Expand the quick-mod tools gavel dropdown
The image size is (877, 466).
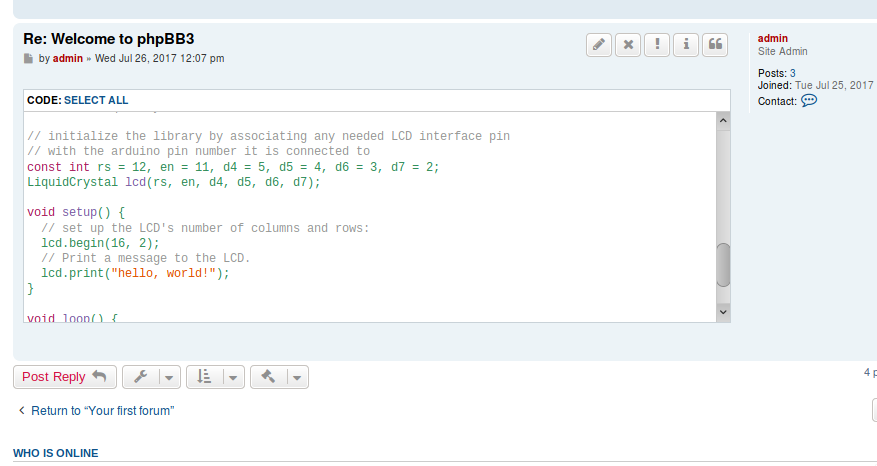(297, 377)
